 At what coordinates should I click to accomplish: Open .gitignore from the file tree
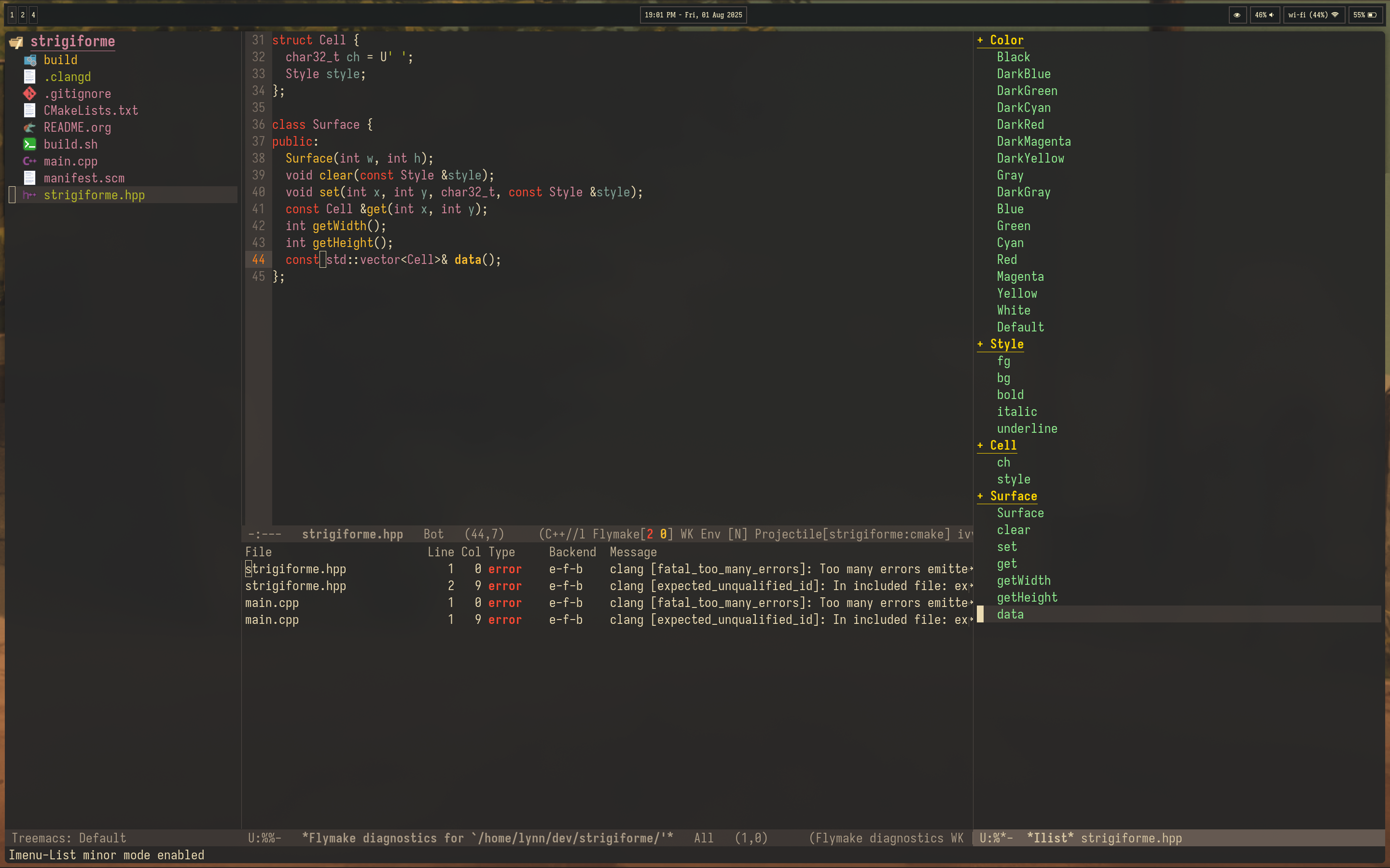tap(78, 94)
